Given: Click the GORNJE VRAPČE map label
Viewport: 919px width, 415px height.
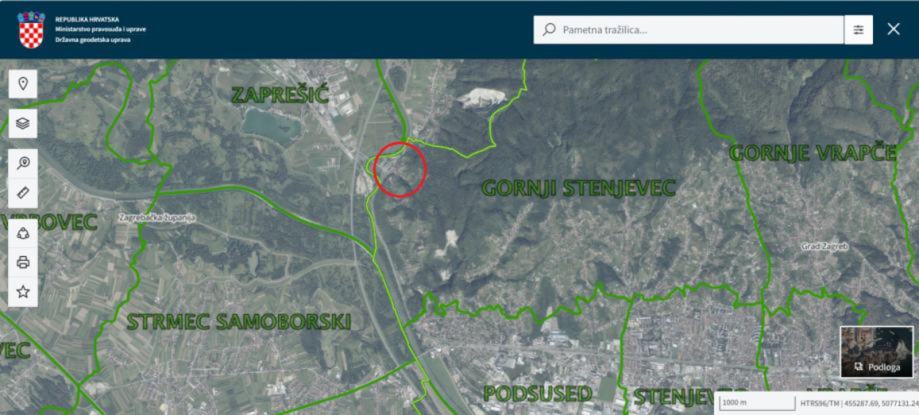Looking at the screenshot, I should coord(812,153).
